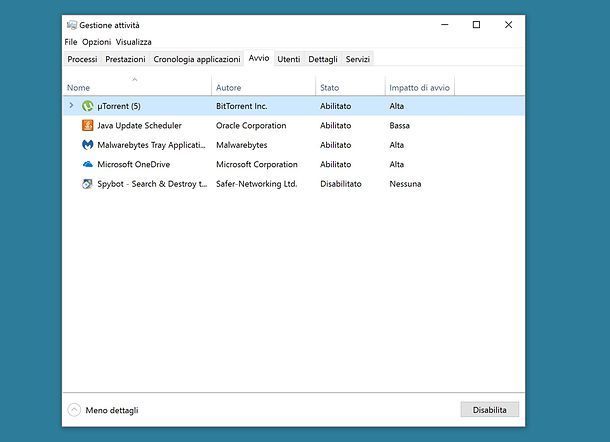
Task: Expand the µTorrent (5) group
Action: [71, 105]
